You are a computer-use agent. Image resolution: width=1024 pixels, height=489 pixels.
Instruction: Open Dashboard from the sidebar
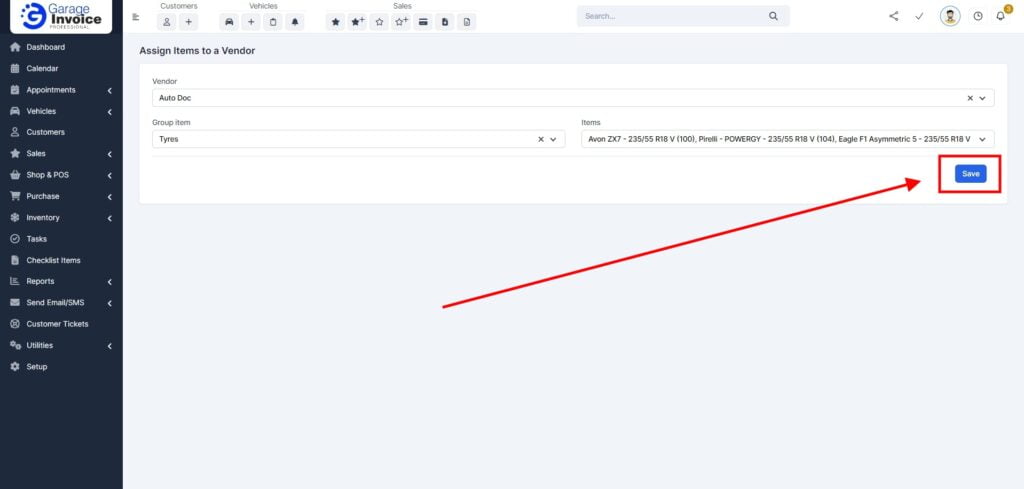[x=45, y=47]
